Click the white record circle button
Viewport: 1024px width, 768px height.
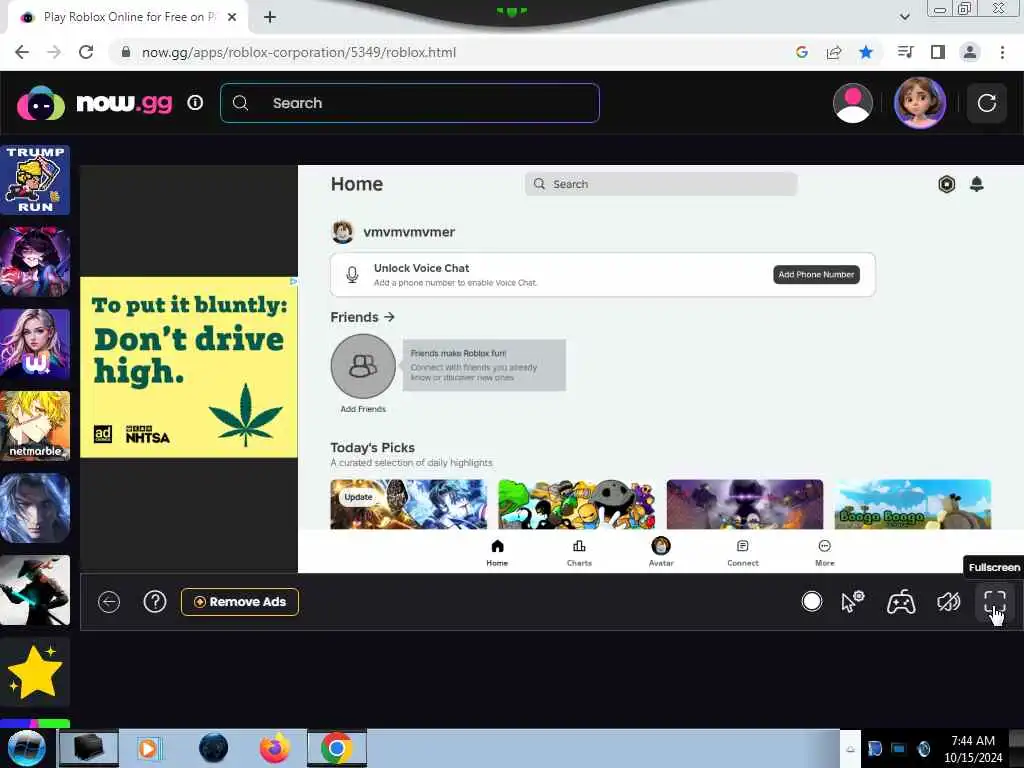[812, 601]
